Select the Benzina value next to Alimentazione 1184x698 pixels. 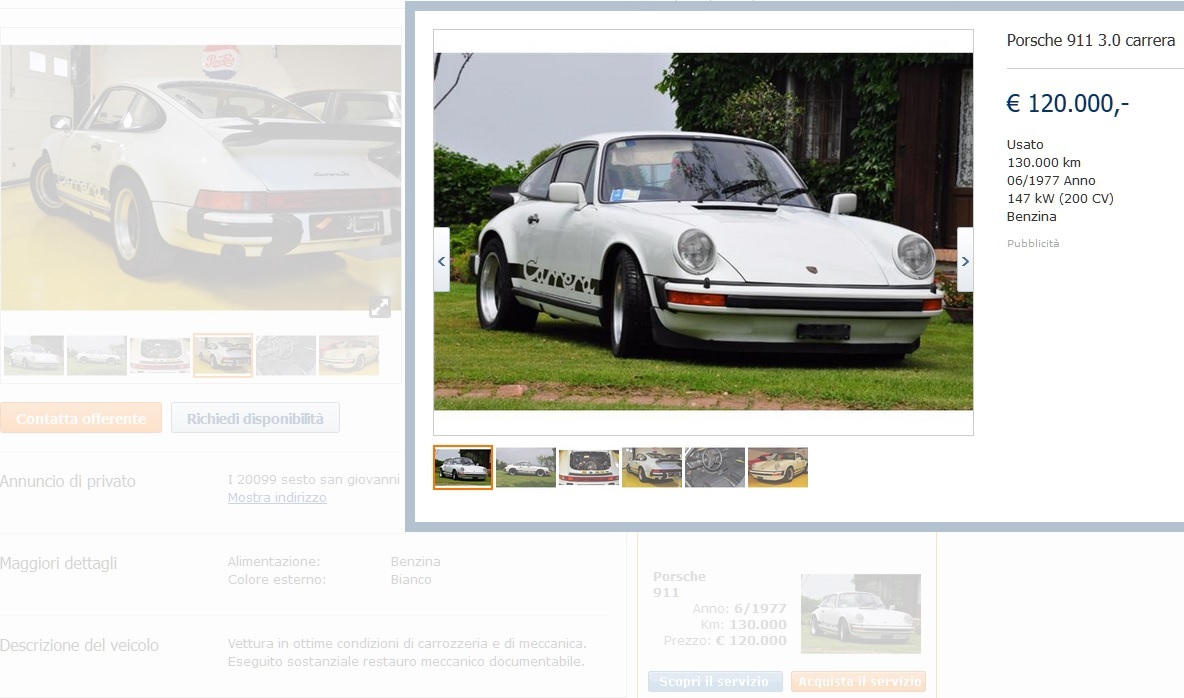click(415, 561)
